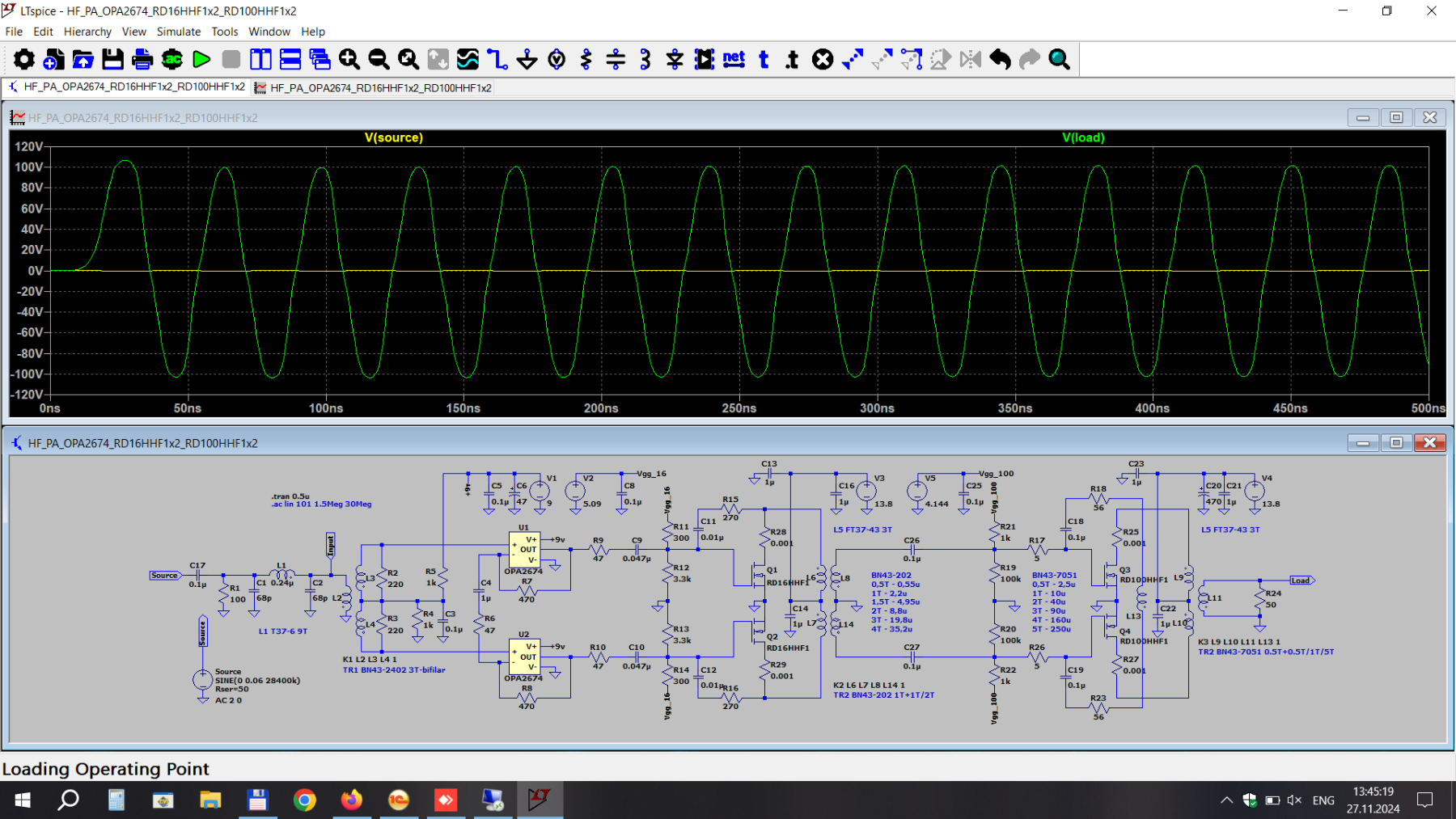Click the U1 OPA2674 op-amp symbol
Image resolution: width=1456 pixels, height=819 pixels.
pyautogui.click(x=523, y=549)
